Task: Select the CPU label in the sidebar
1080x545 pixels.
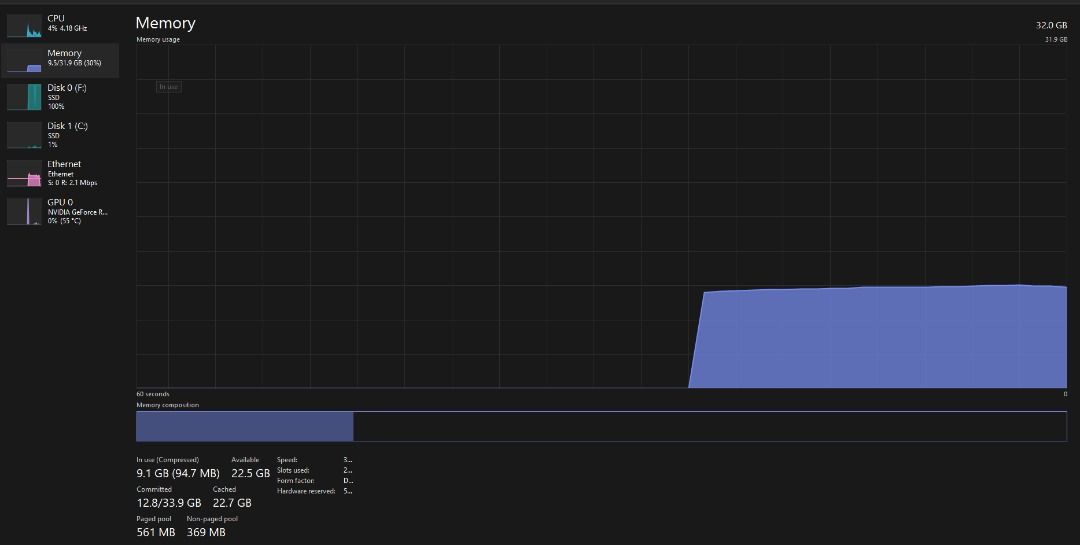Action: (56, 18)
